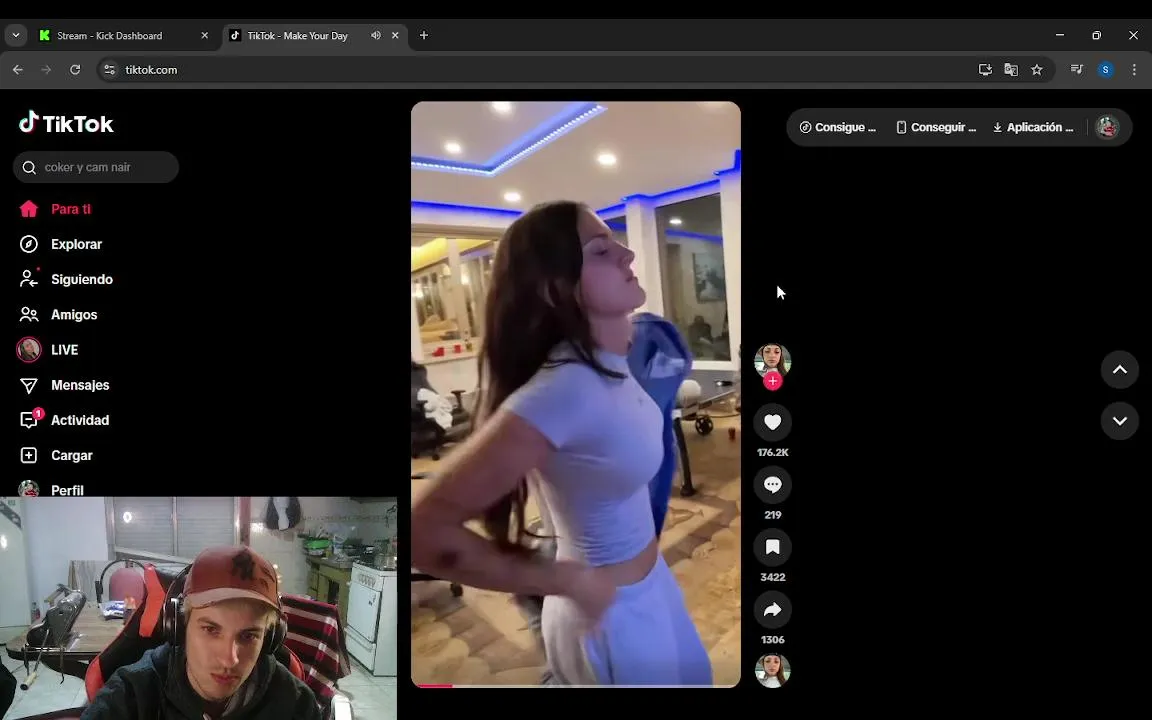
Task: Bookmark this page with star icon
Action: pos(1037,70)
